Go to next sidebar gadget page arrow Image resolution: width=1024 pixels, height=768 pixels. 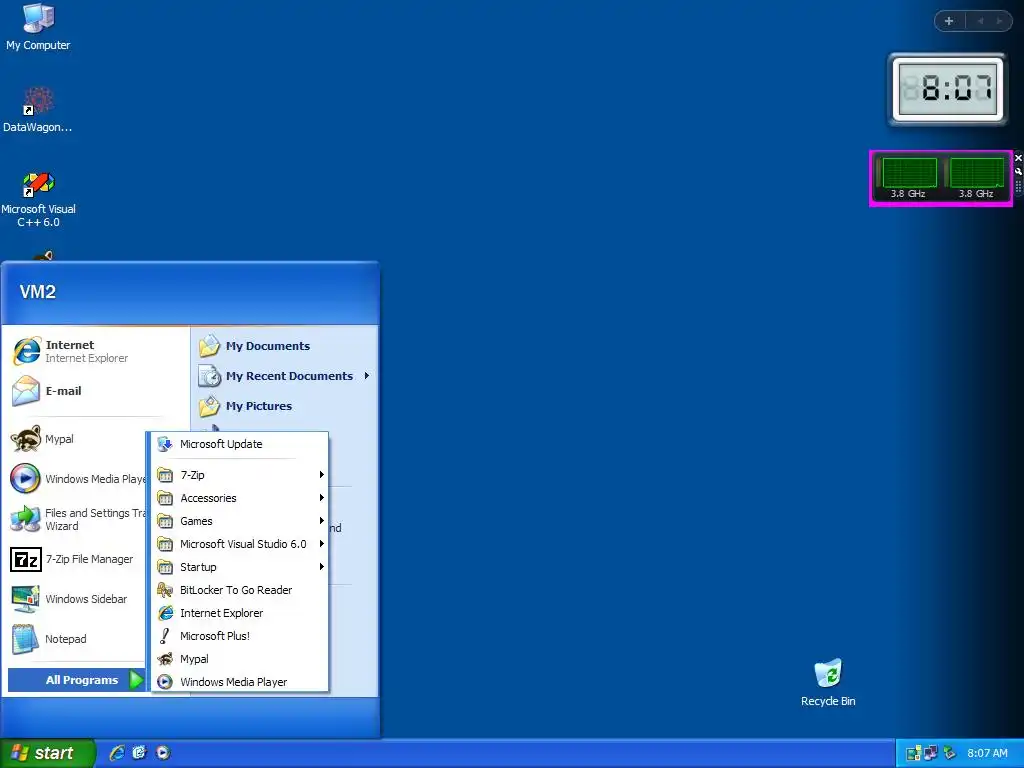tap(999, 21)
